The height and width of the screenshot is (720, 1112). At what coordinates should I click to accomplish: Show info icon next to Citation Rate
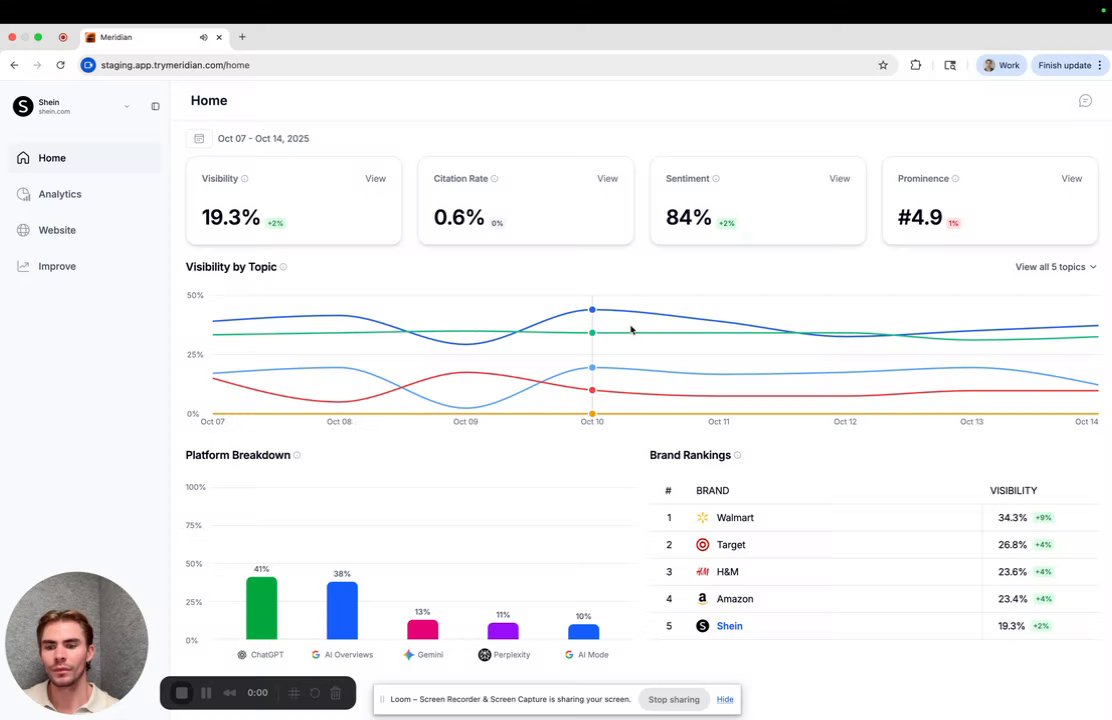point(494,179)
